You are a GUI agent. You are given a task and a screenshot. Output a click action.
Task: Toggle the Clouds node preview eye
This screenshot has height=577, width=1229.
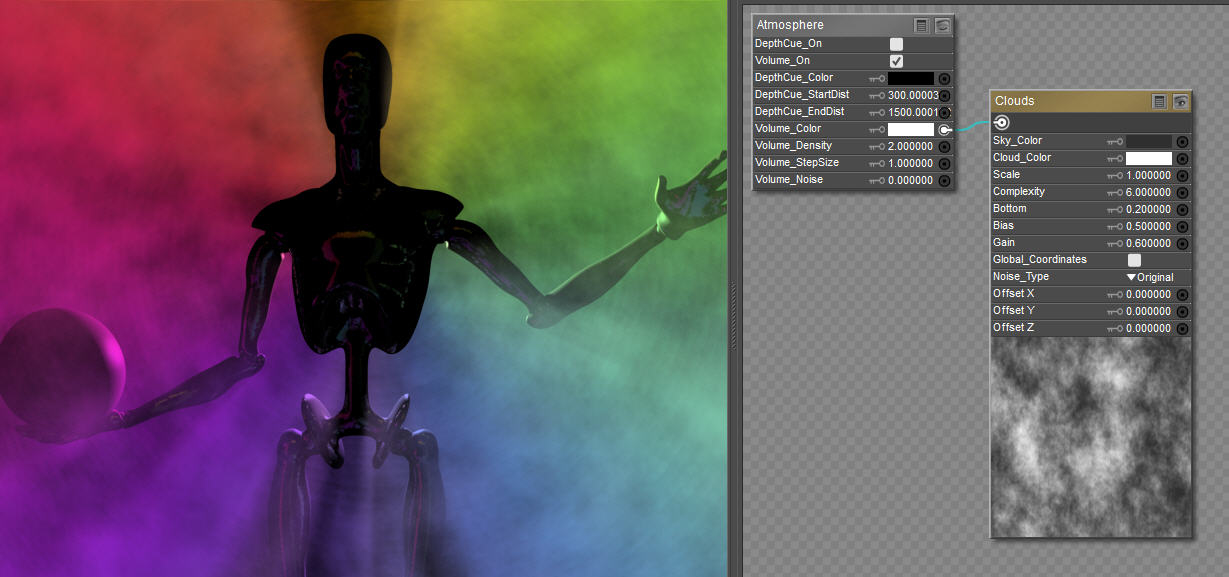point(1180,101)
